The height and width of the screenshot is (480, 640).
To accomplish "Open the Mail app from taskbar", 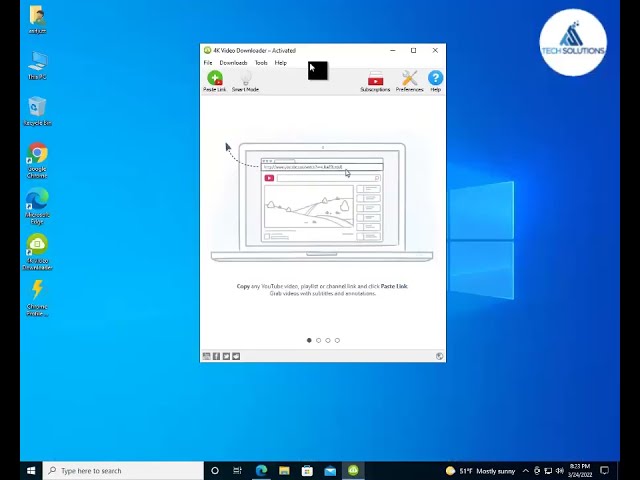I will click(330, 471).
